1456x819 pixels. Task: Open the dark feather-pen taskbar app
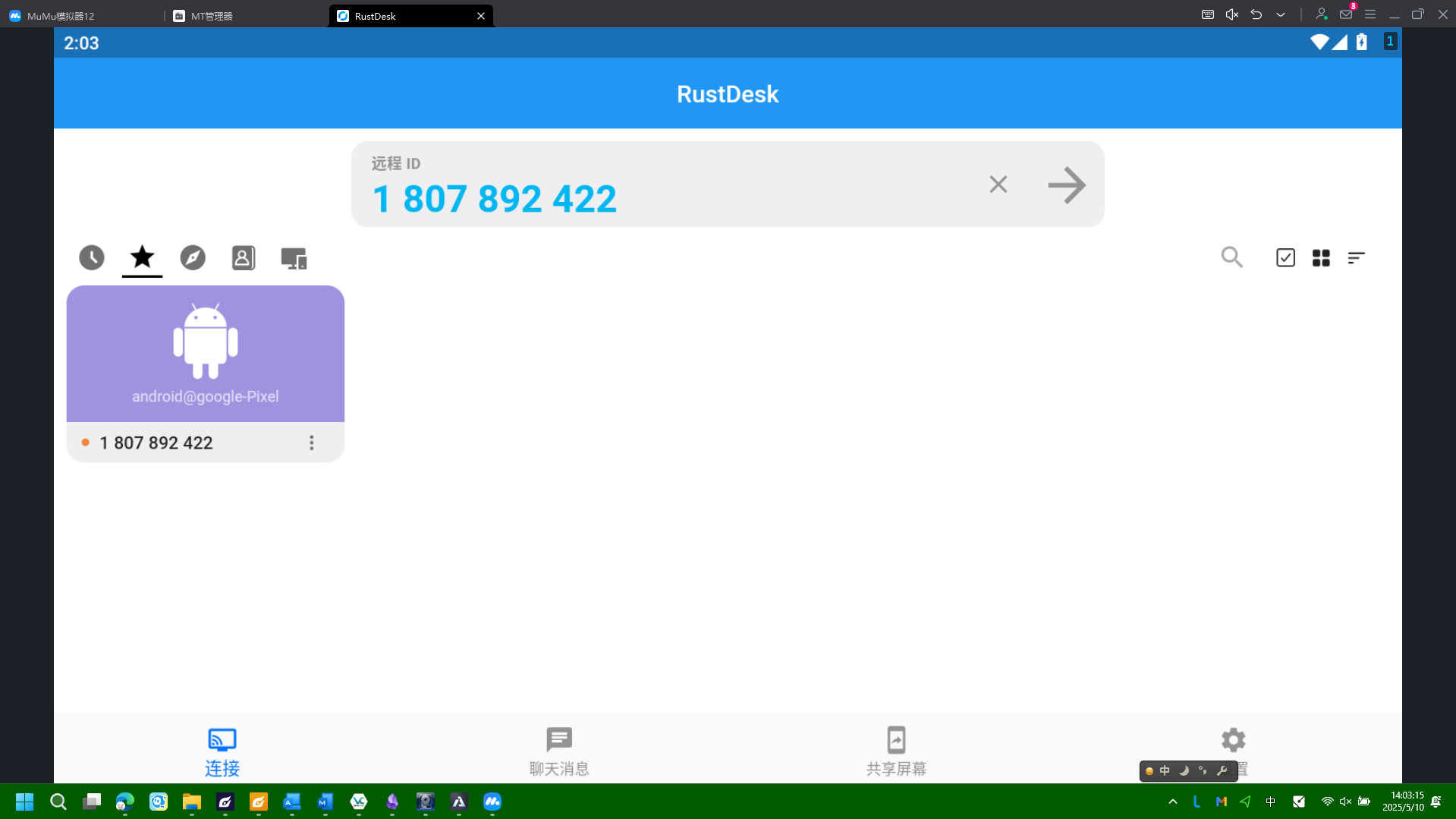[x=225, y=802]
